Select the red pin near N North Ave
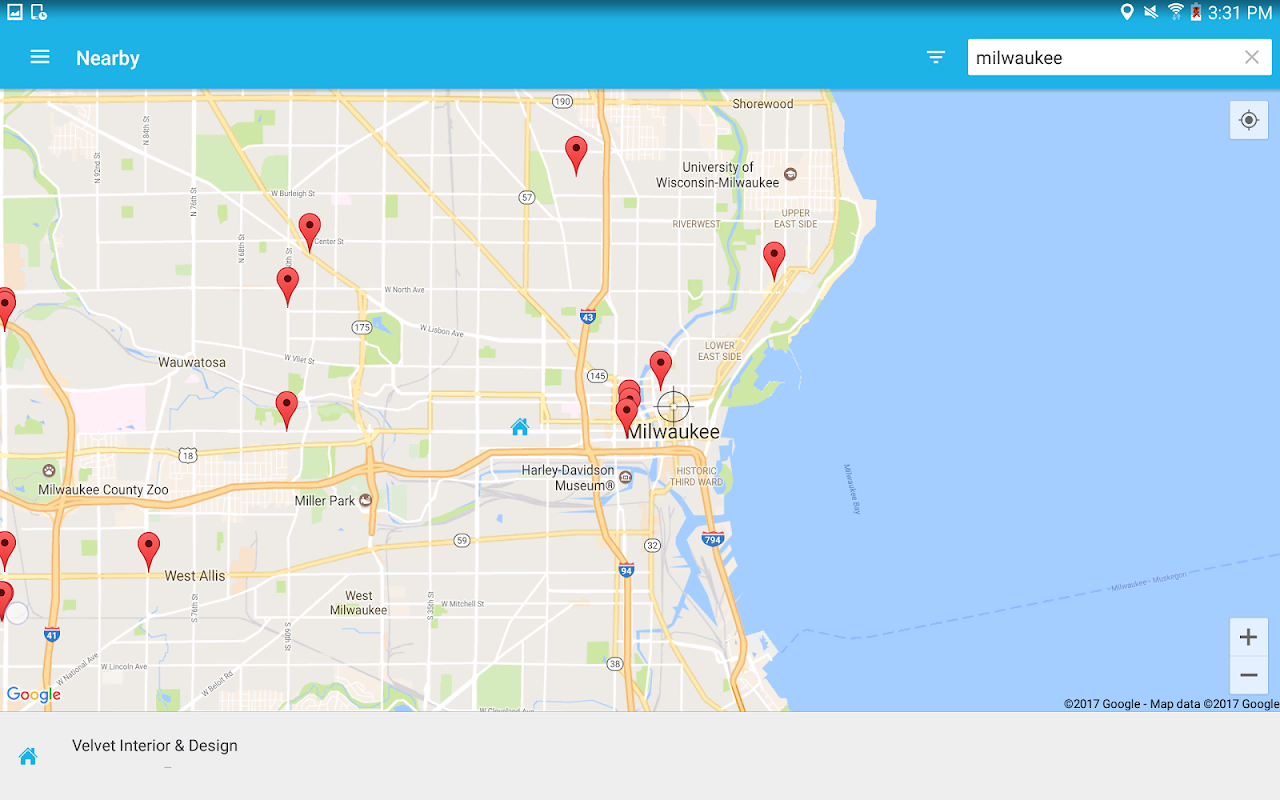 (x=288, y=286)
